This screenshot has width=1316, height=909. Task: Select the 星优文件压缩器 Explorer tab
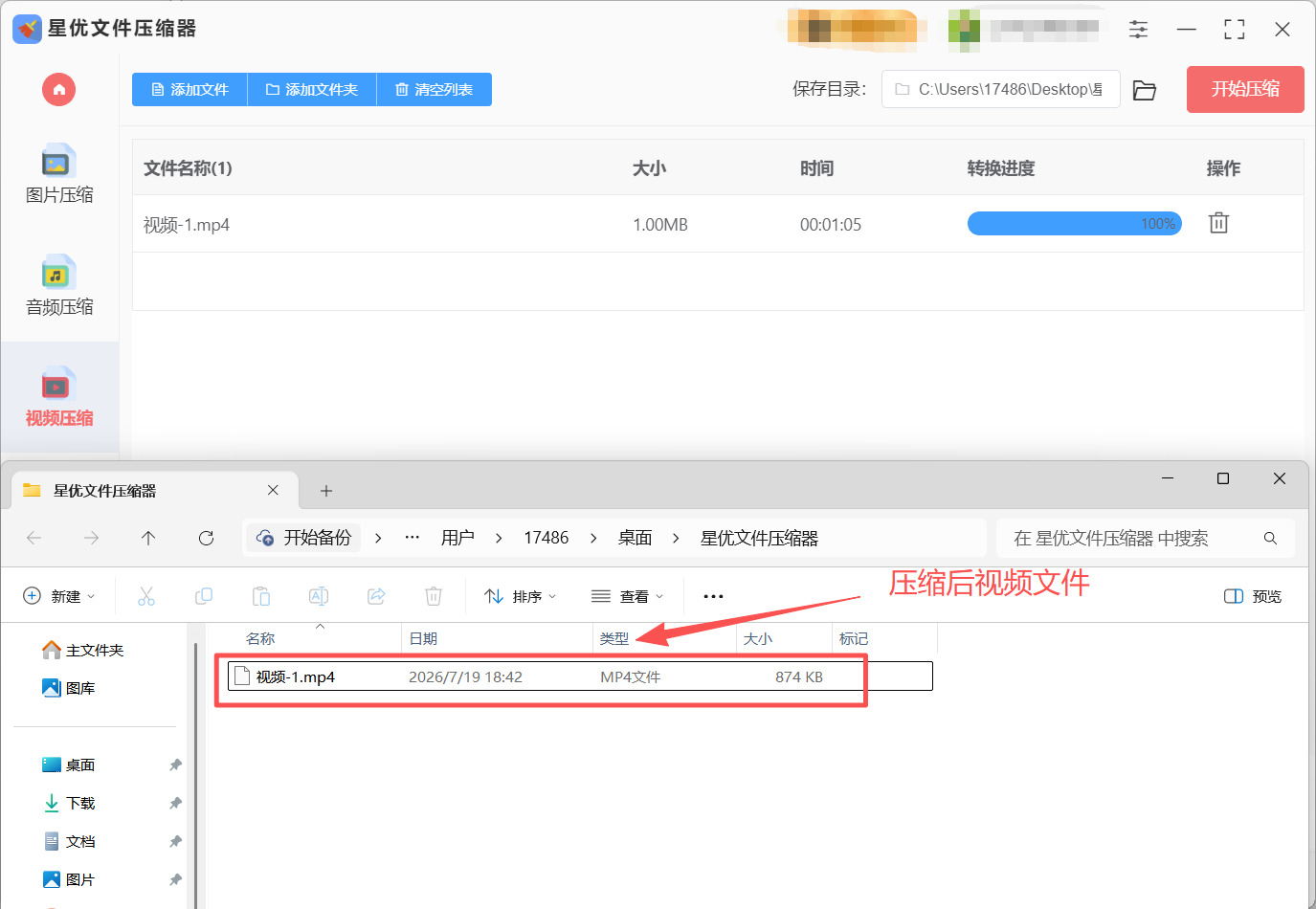[154, 491]
